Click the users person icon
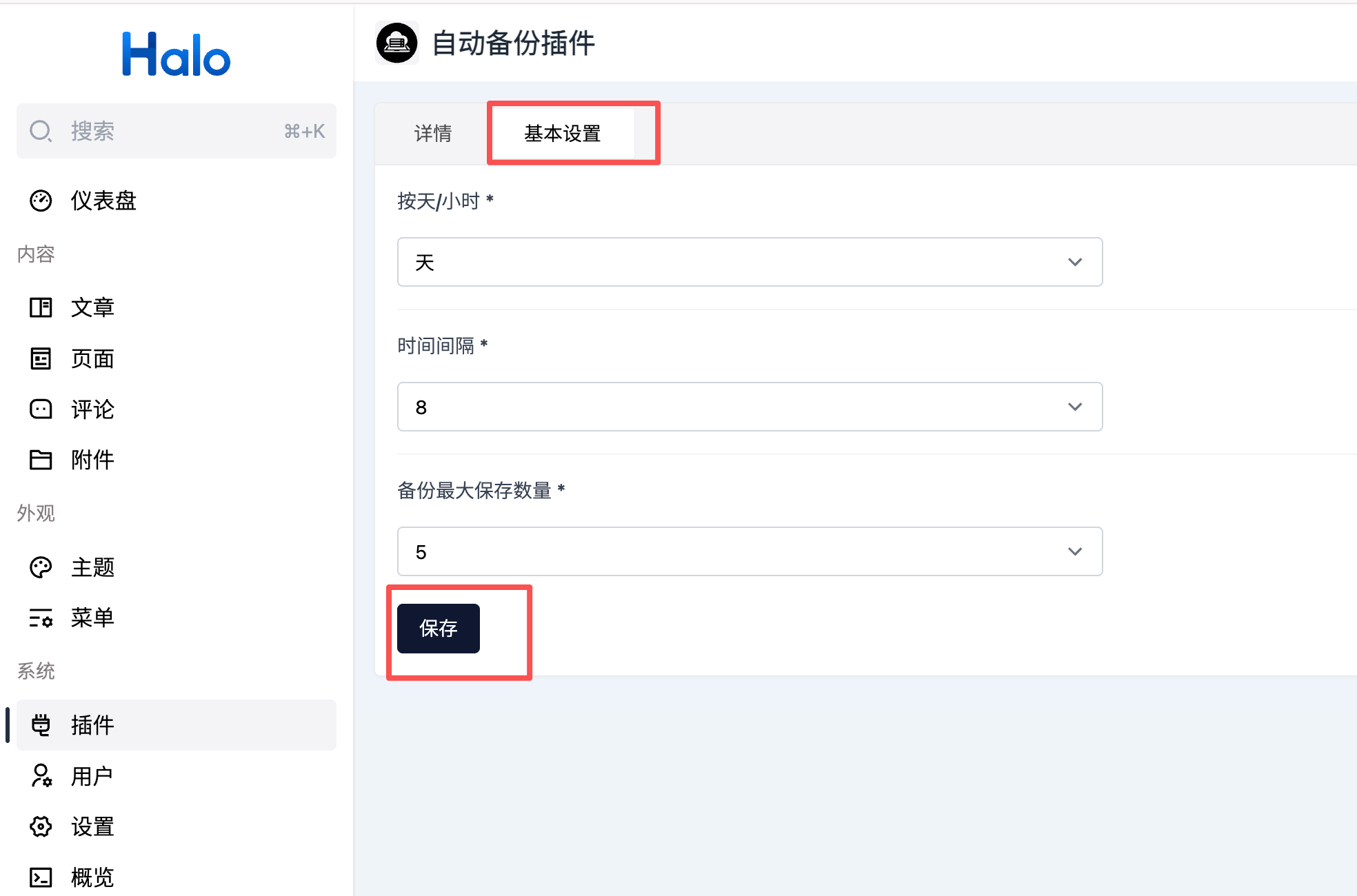1357x896 pixels. [x=41, y=776]
